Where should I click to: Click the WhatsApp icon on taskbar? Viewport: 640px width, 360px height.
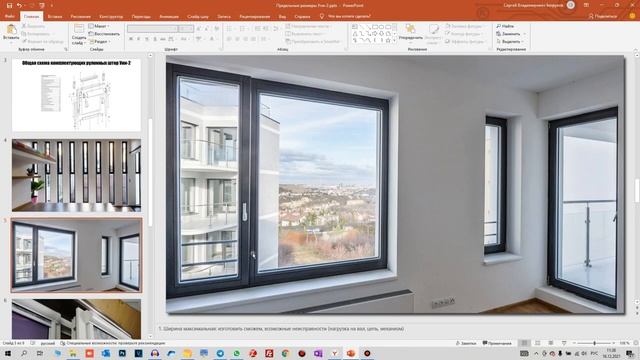236,353
